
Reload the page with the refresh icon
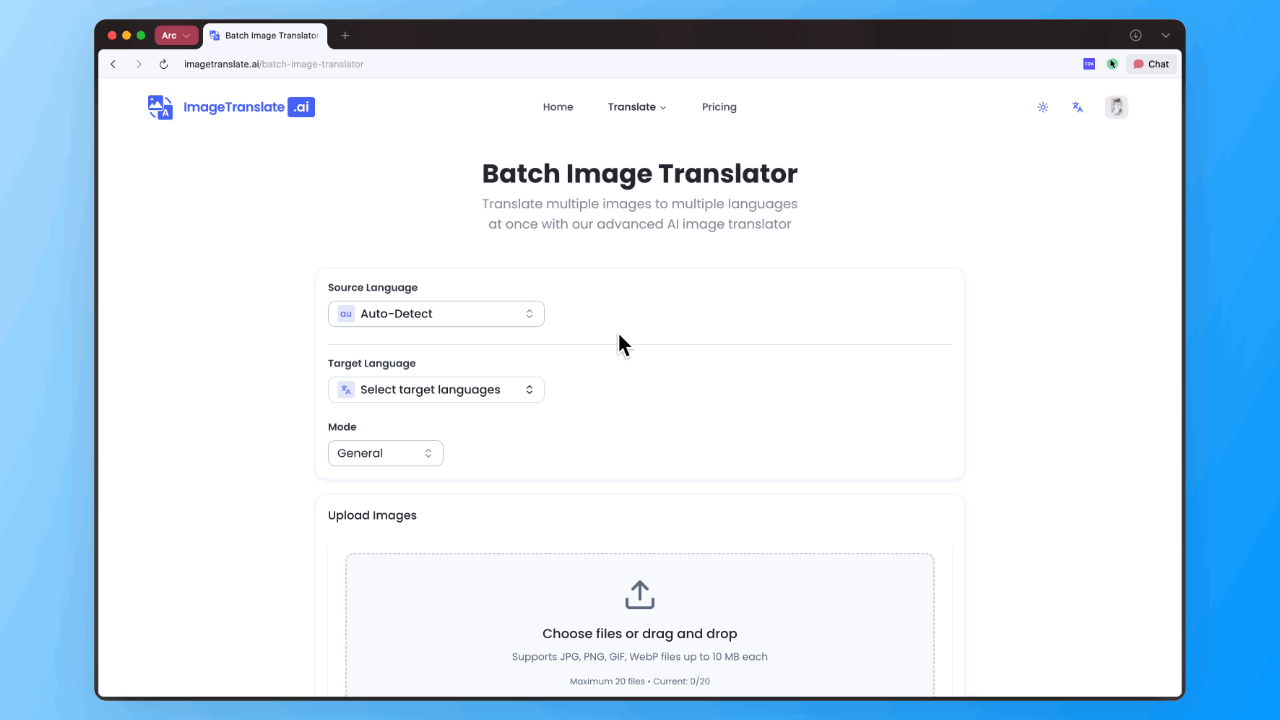coord(163,64)
